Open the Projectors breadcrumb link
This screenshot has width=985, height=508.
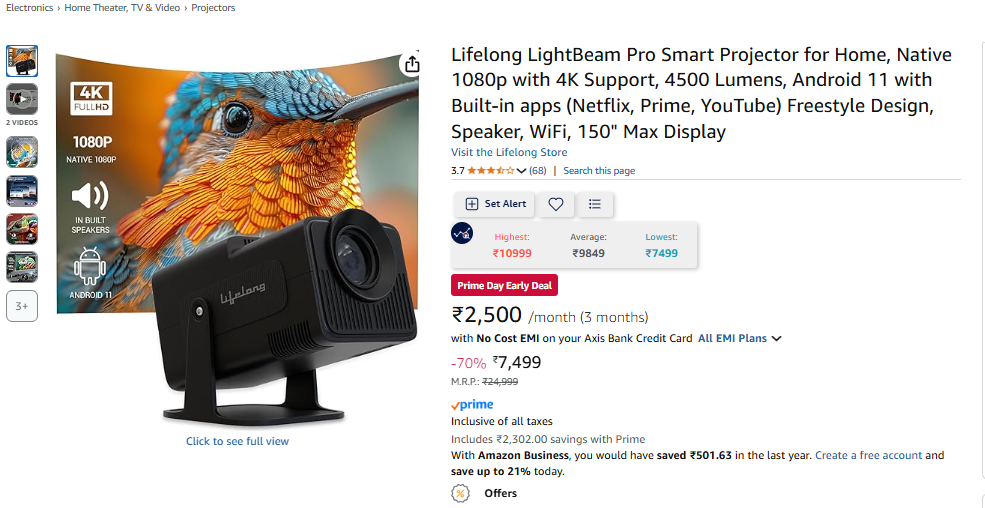click(x=213, y=8)
